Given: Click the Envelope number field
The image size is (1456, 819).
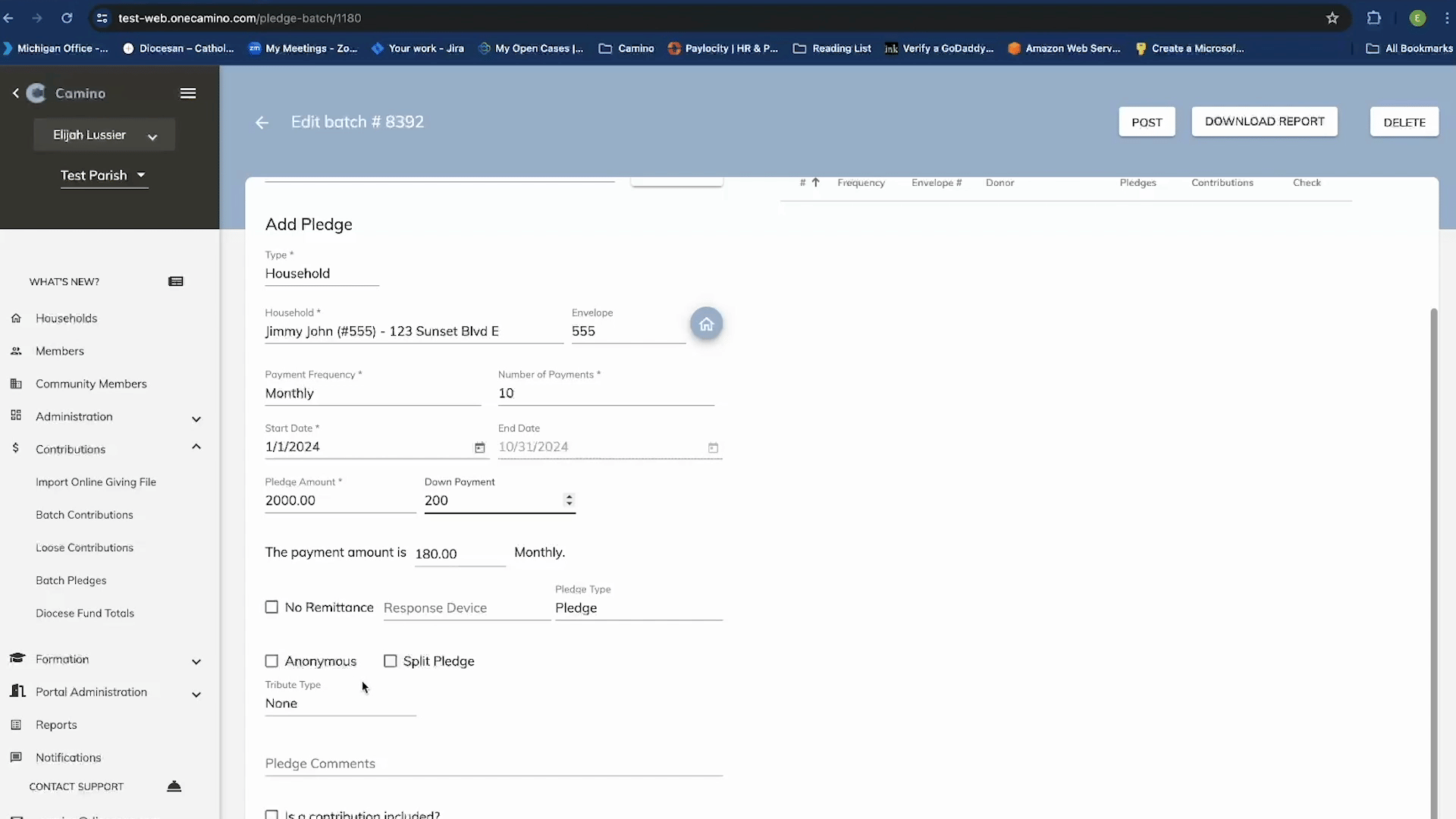Looking at the screenshot, I should [628, 331].
